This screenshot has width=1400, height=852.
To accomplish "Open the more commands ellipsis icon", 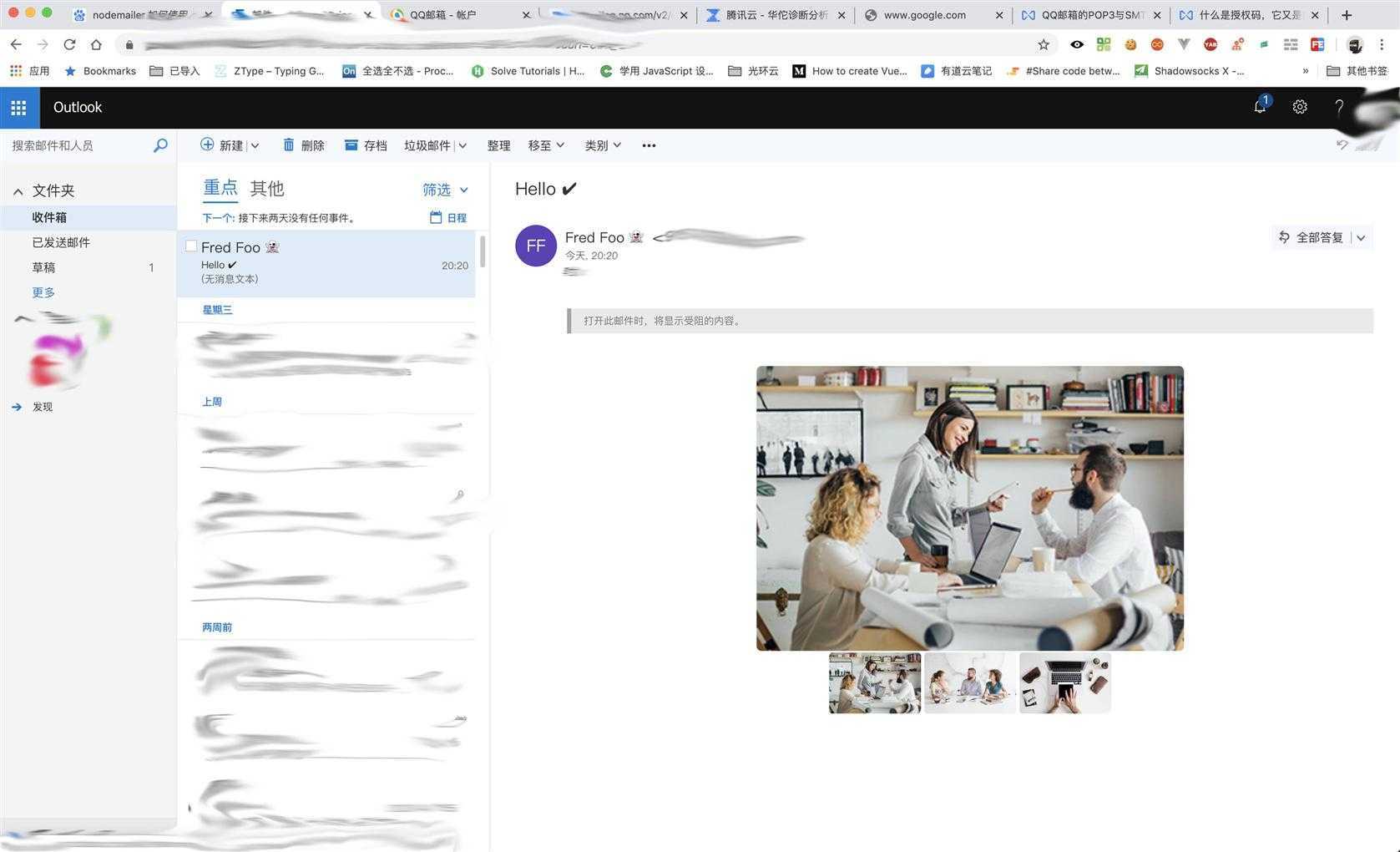I will (649, 145).
